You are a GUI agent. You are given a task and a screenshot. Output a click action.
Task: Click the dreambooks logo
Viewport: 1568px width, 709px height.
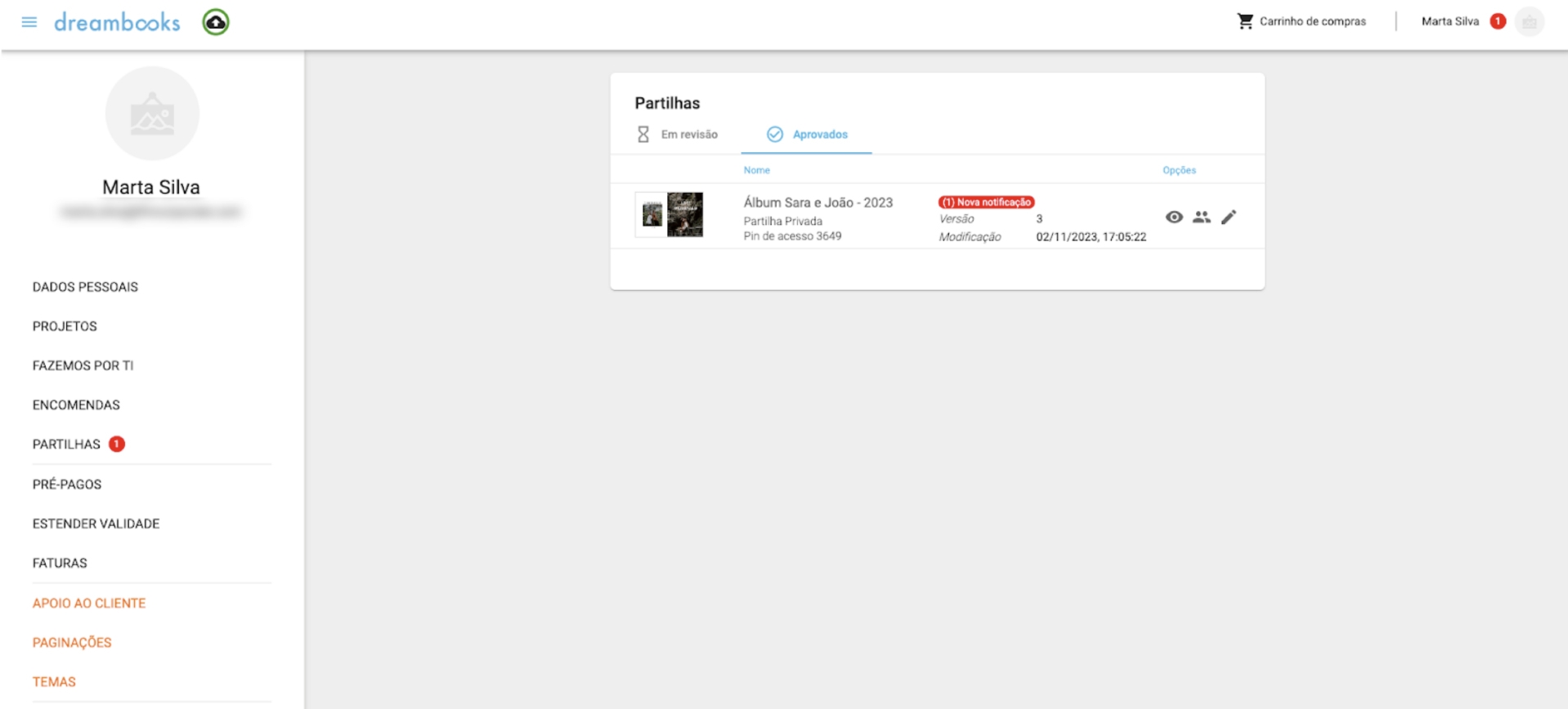pyautogui.click(x=117, y=22)
